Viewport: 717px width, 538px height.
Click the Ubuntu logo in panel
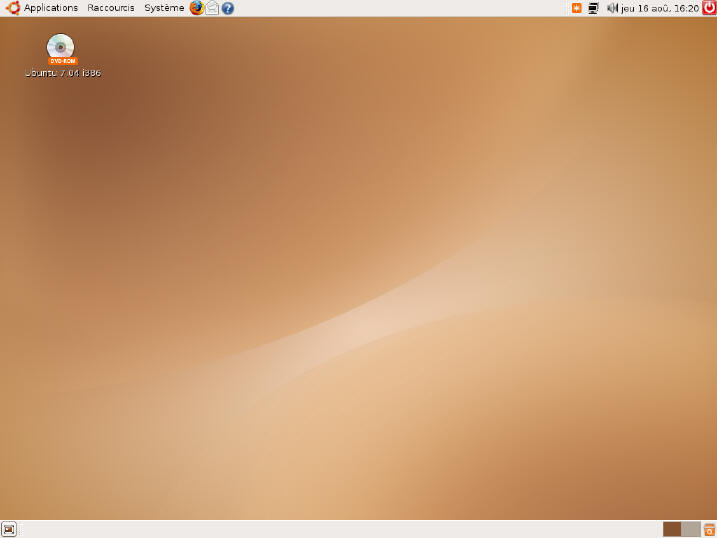[12, 8]
